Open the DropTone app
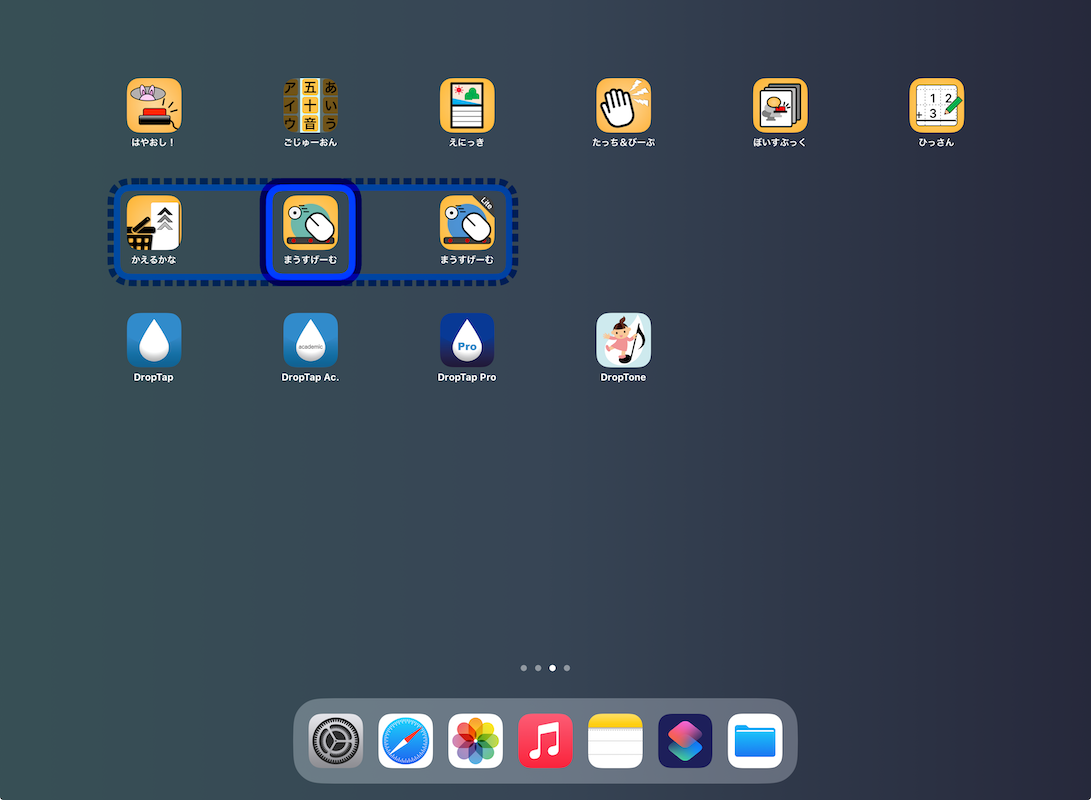 pyautogui.click(x=623, y=340)
